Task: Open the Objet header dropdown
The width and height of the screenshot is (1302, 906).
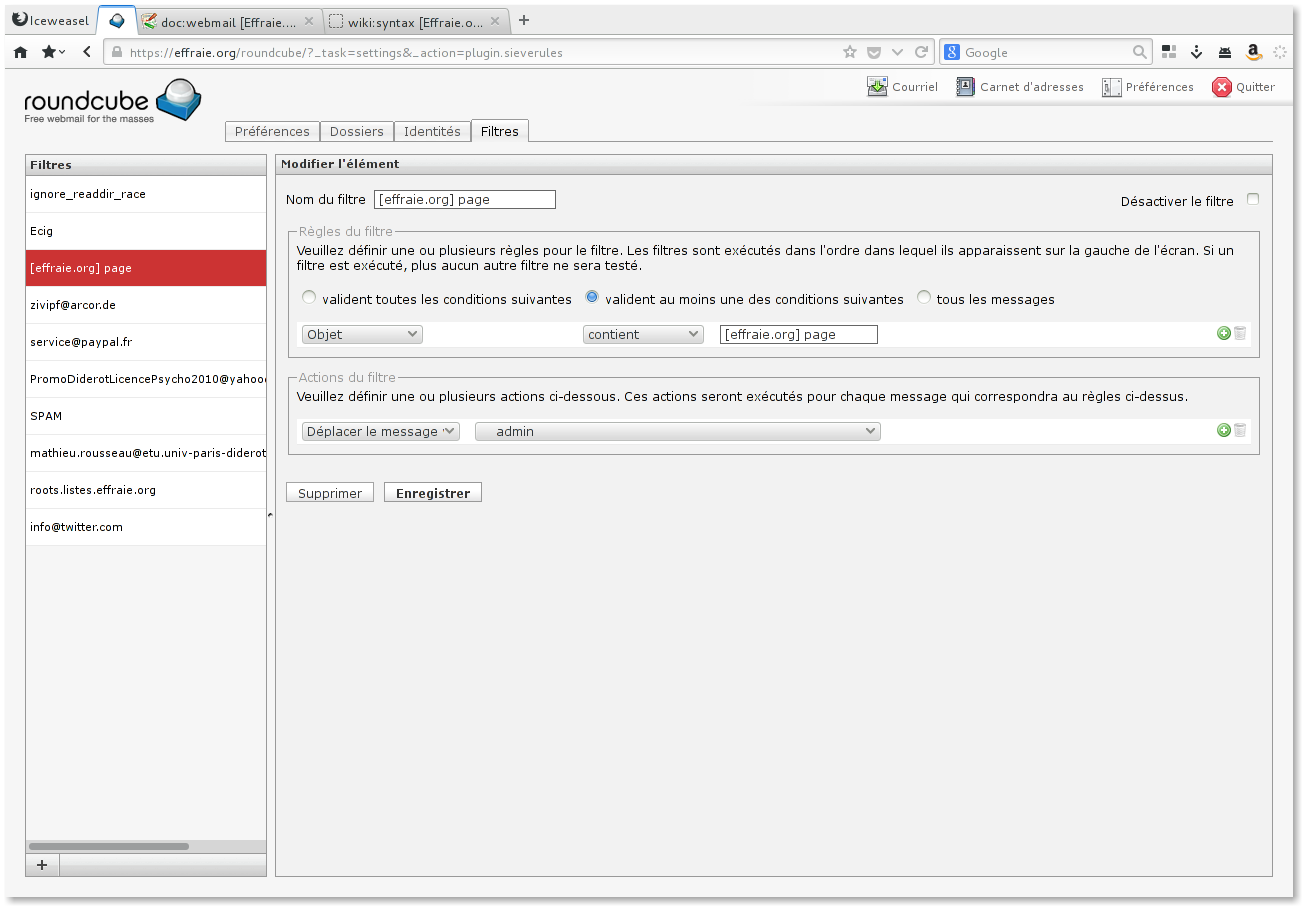Action: [x=362, y=335]
